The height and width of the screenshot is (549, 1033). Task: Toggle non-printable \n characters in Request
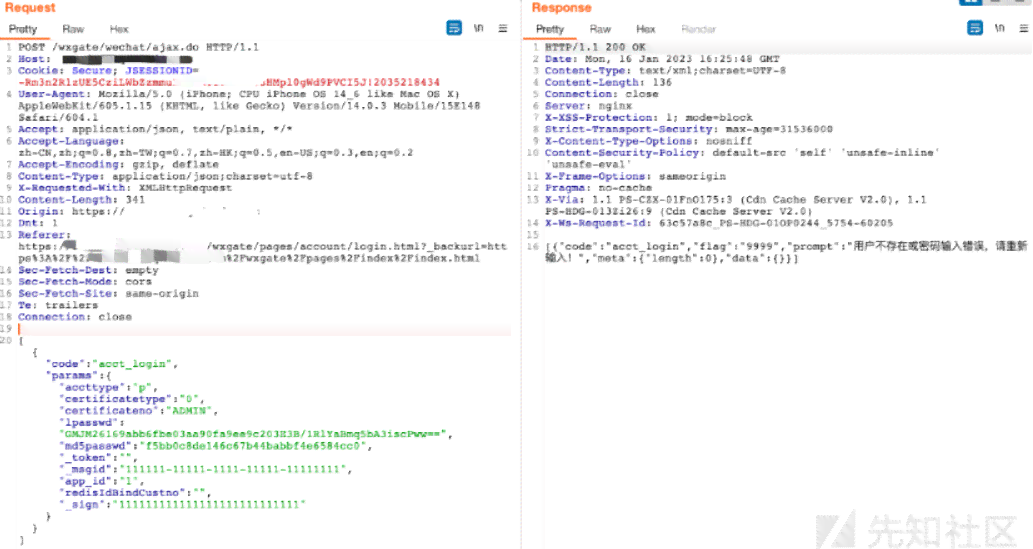[479, 28]
